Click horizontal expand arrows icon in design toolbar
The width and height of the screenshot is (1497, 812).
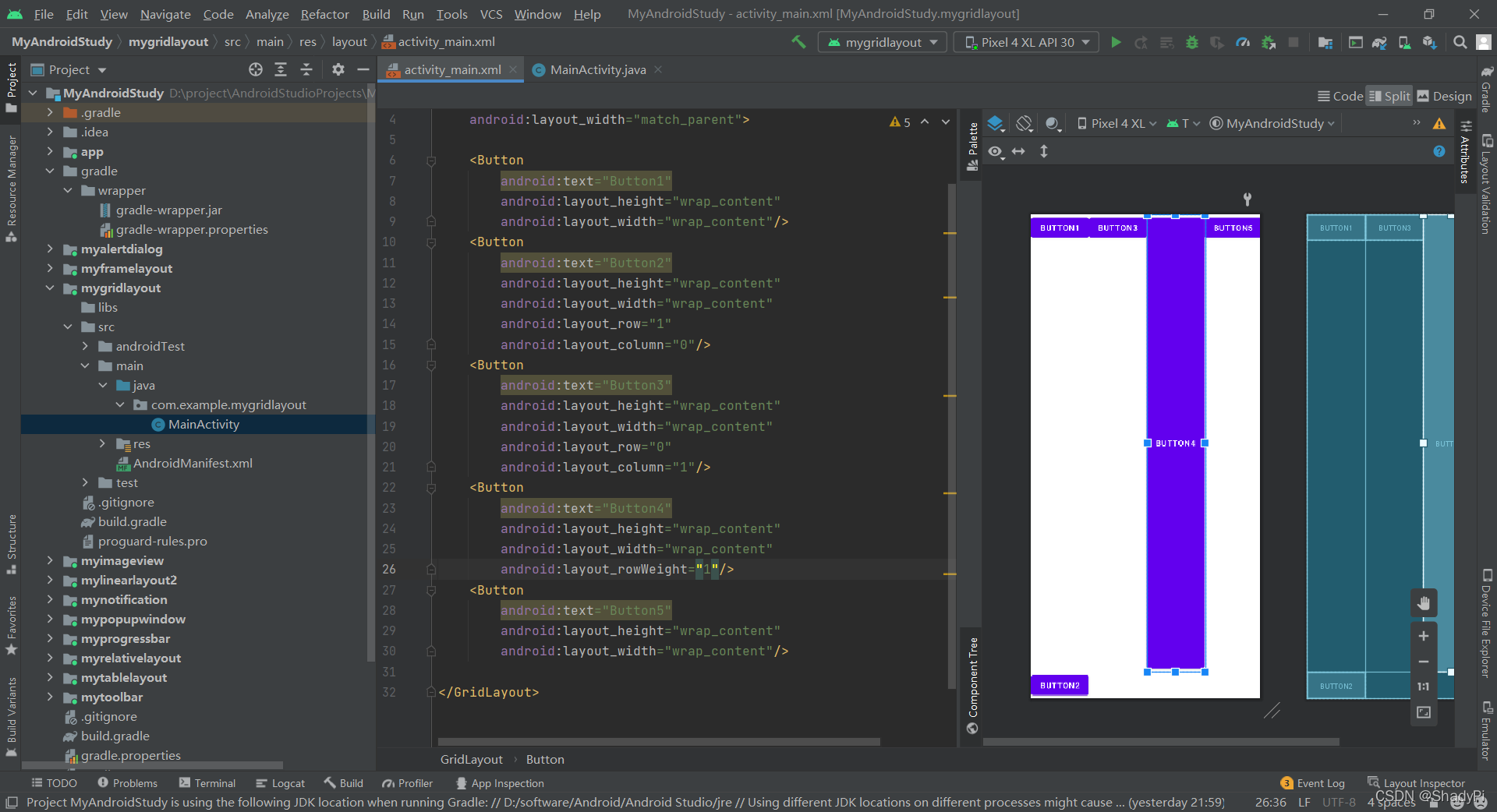(1018, 151)
